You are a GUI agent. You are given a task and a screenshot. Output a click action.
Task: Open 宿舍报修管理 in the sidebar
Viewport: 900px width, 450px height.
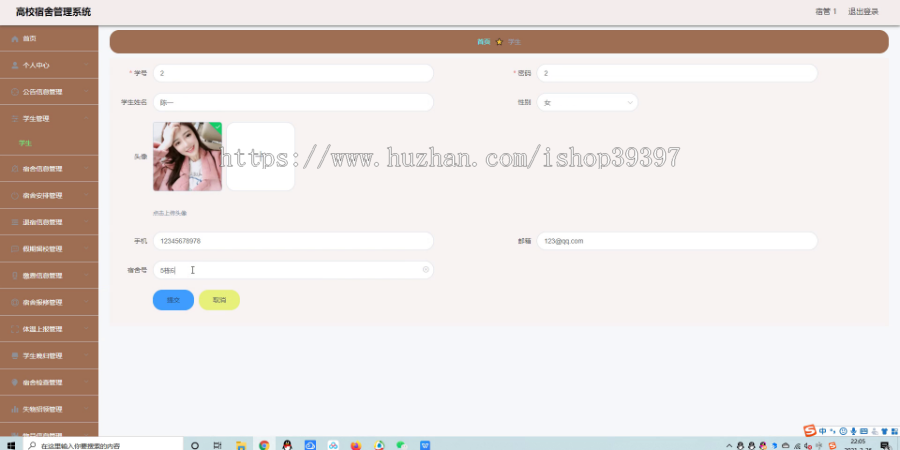[49, 302]
